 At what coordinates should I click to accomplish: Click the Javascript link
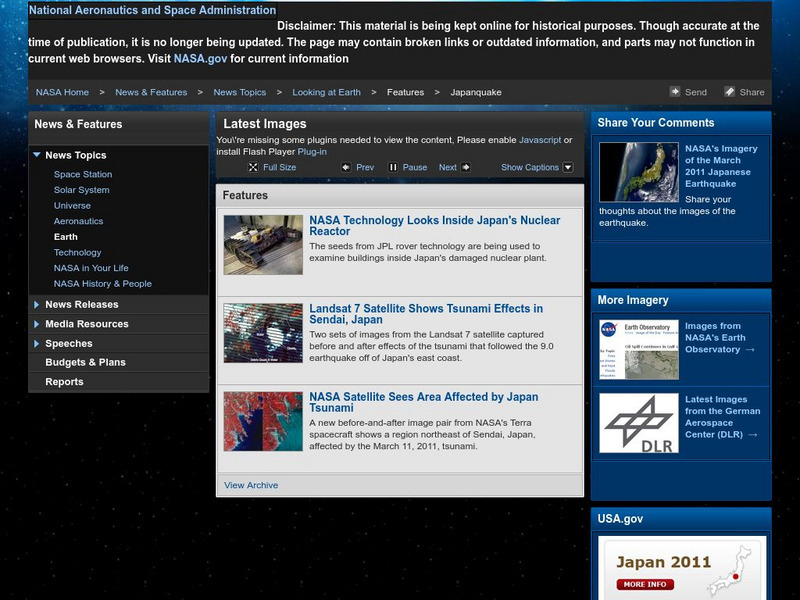coord(540,140)
